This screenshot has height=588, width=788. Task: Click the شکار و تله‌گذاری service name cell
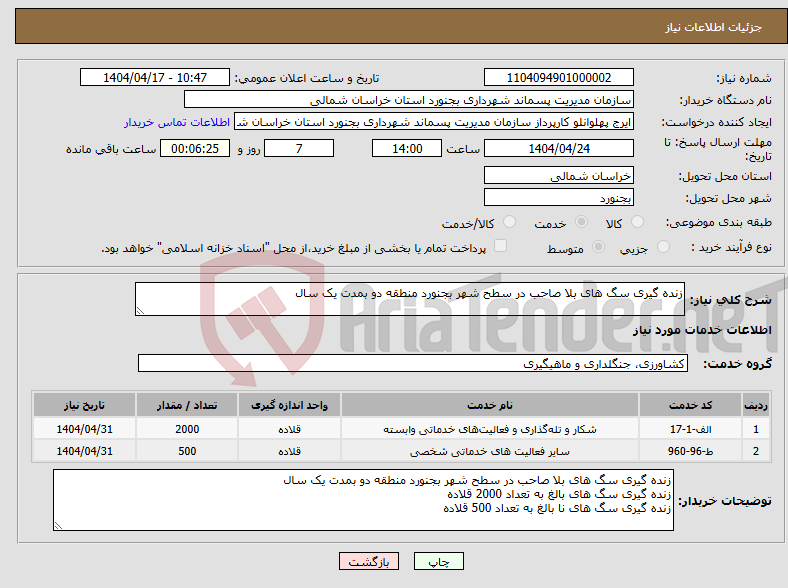[x=489, y=429]
